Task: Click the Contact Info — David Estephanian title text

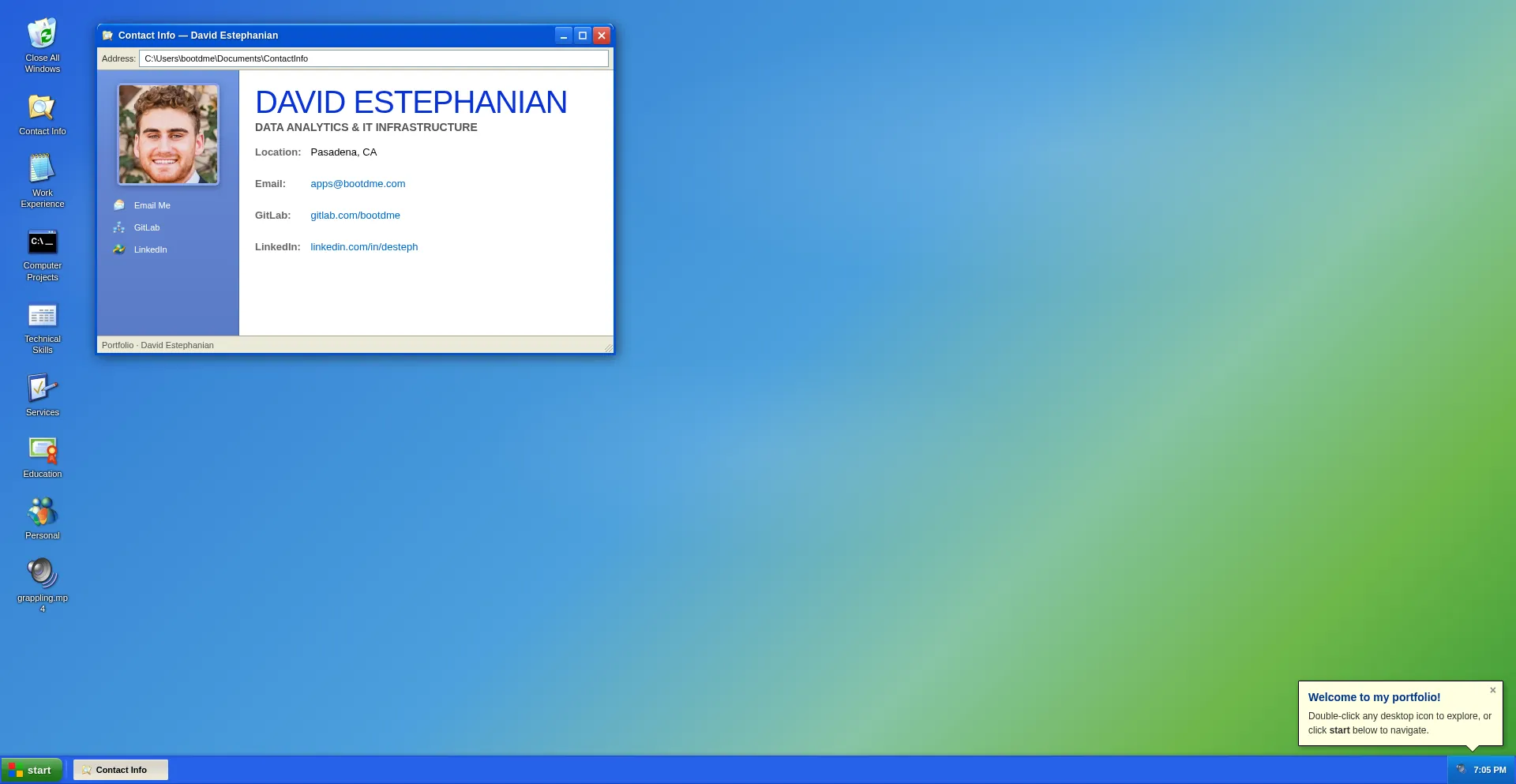Action: [198, 36]
